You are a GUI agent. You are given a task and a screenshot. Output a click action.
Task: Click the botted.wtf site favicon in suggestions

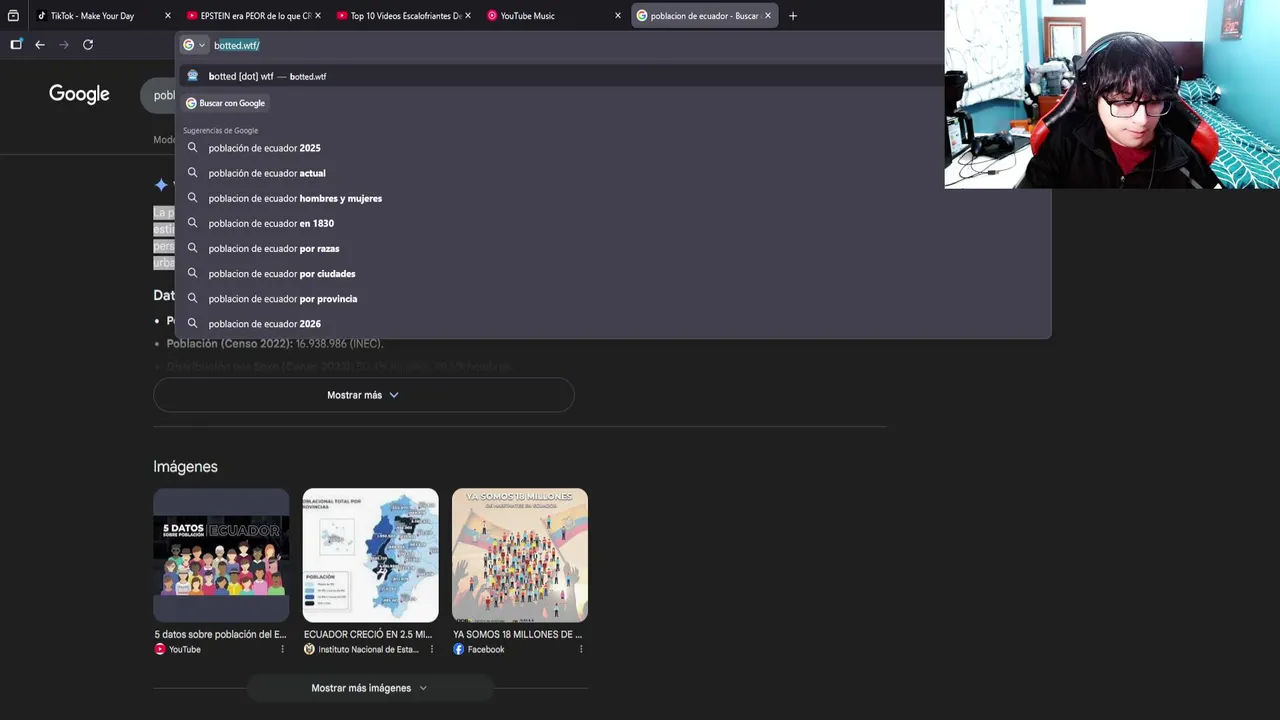(x=193, y=76)
